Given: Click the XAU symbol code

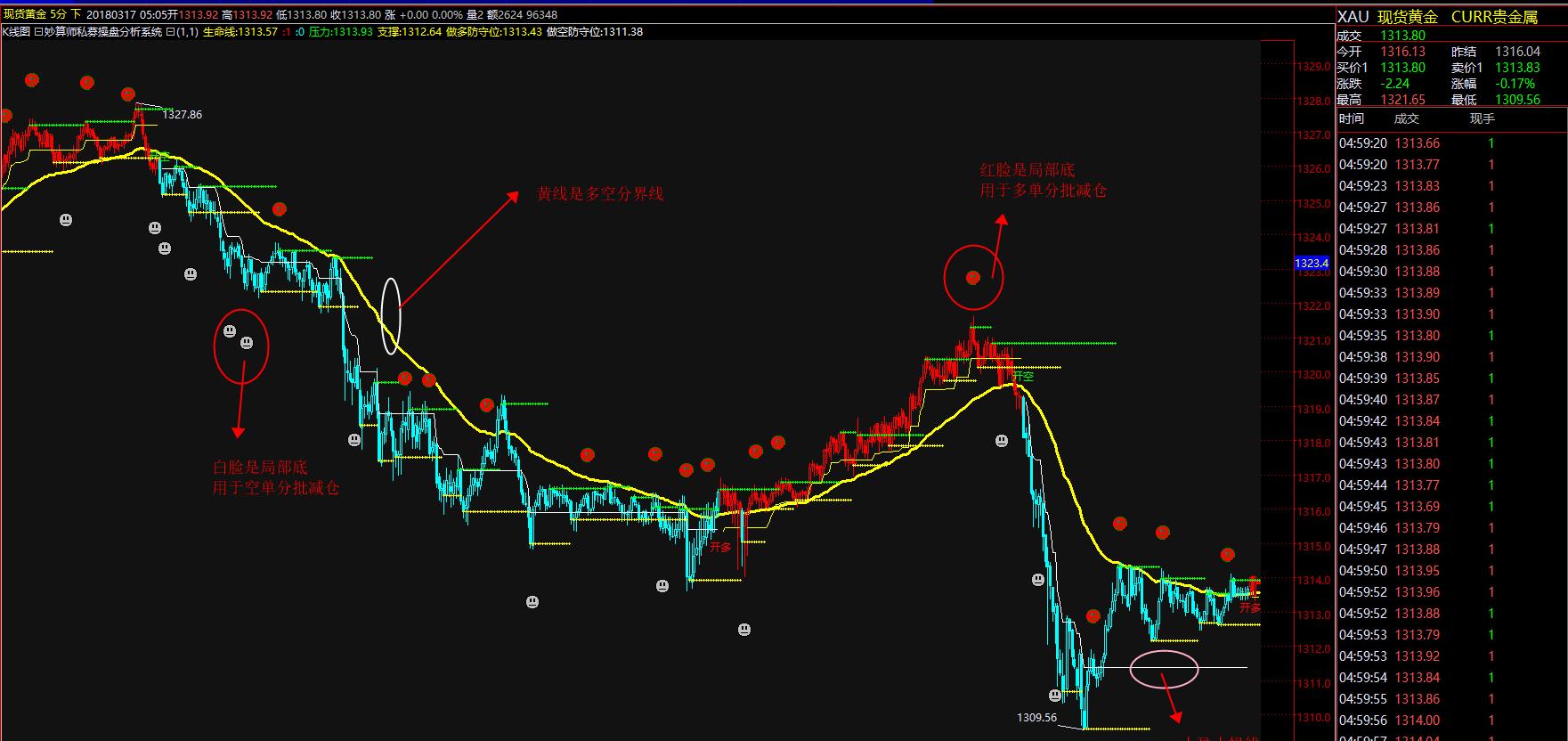Looking at the screenshot, I should (1353, 17).
